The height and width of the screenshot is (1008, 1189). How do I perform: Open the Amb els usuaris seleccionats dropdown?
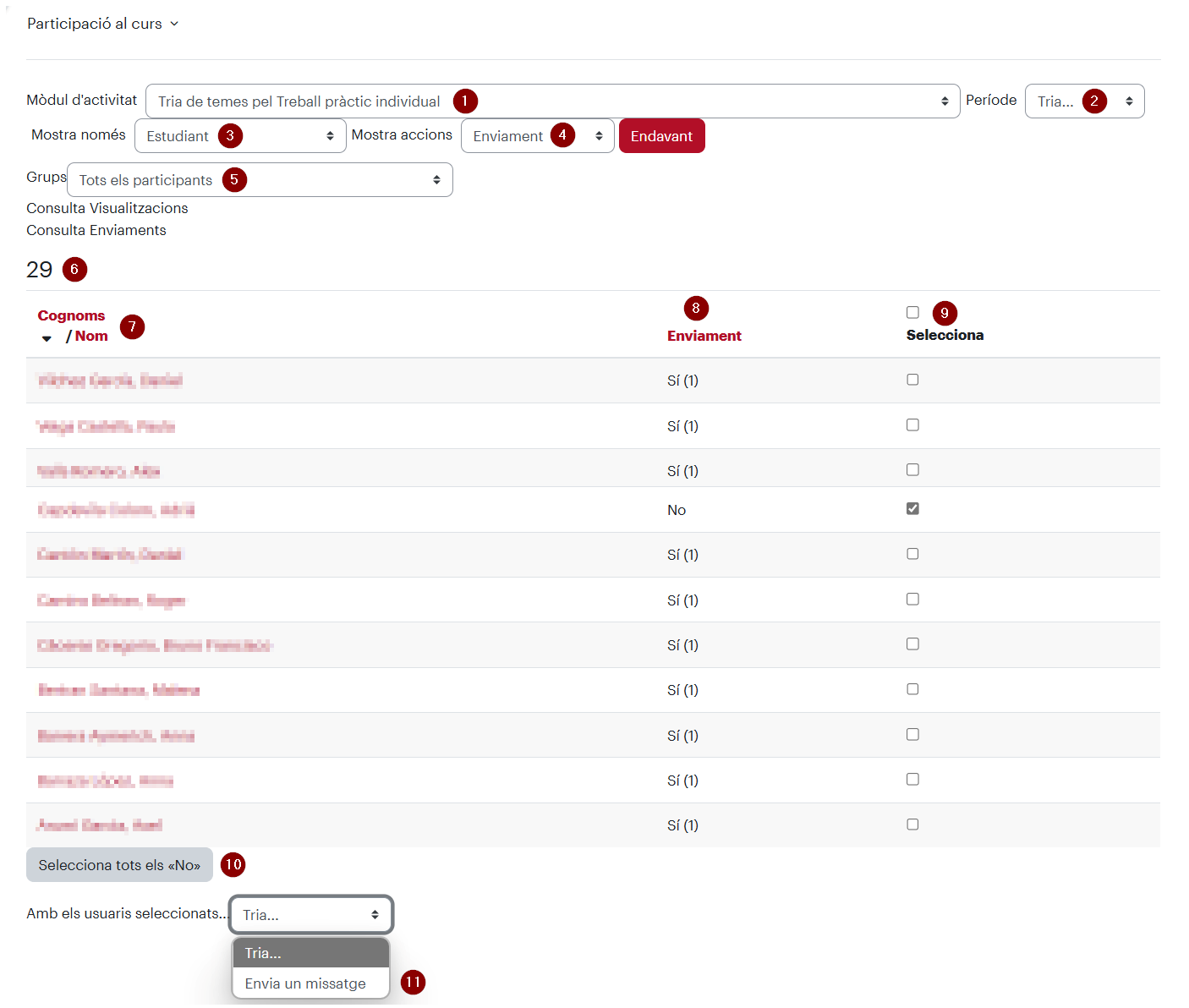(310, 915)
